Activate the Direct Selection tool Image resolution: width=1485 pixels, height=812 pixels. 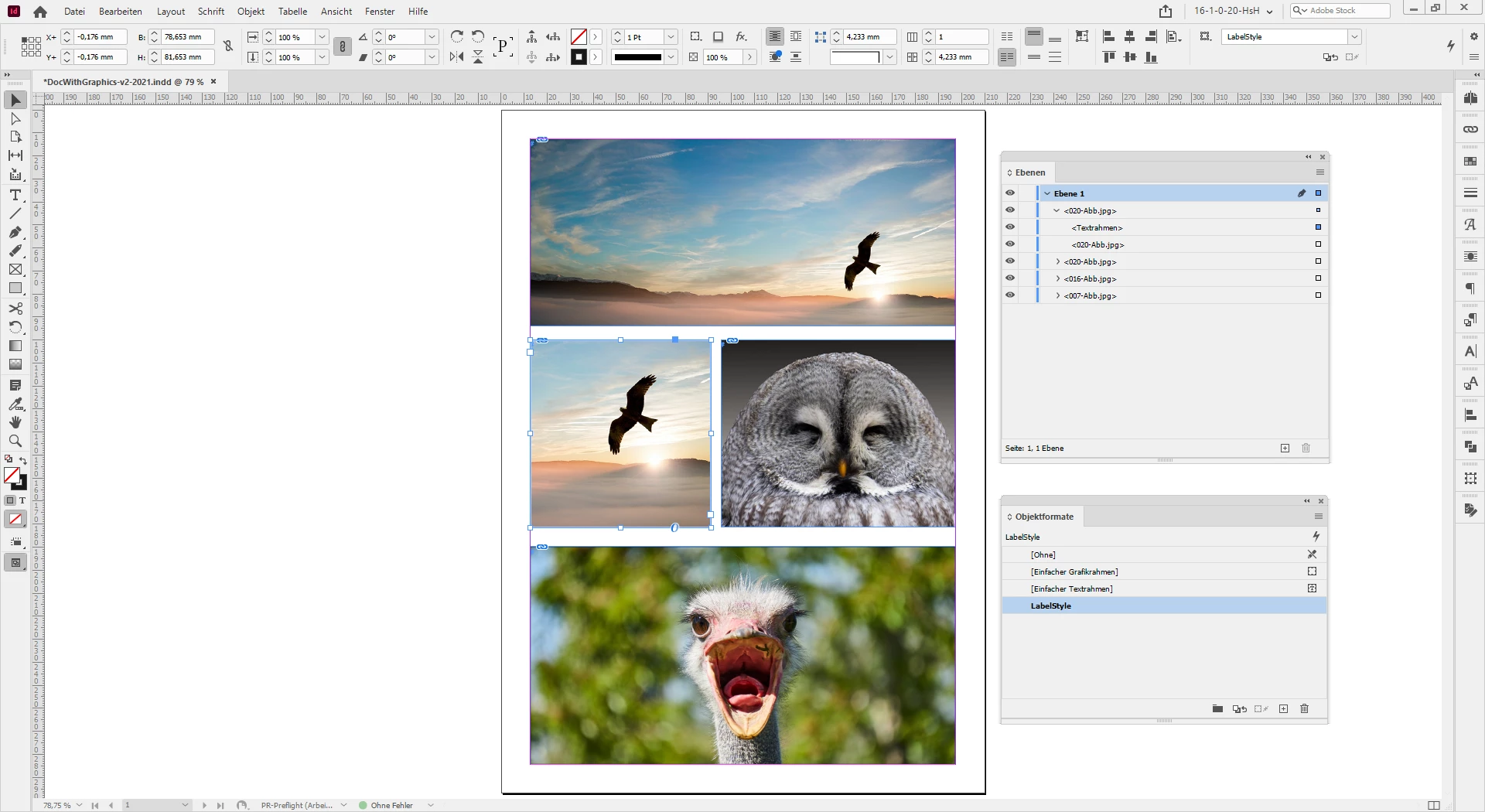15,118
